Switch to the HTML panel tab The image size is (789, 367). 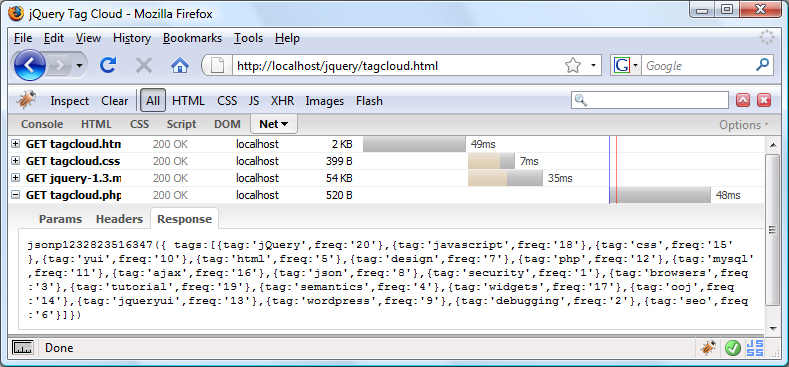pos(96,124)
